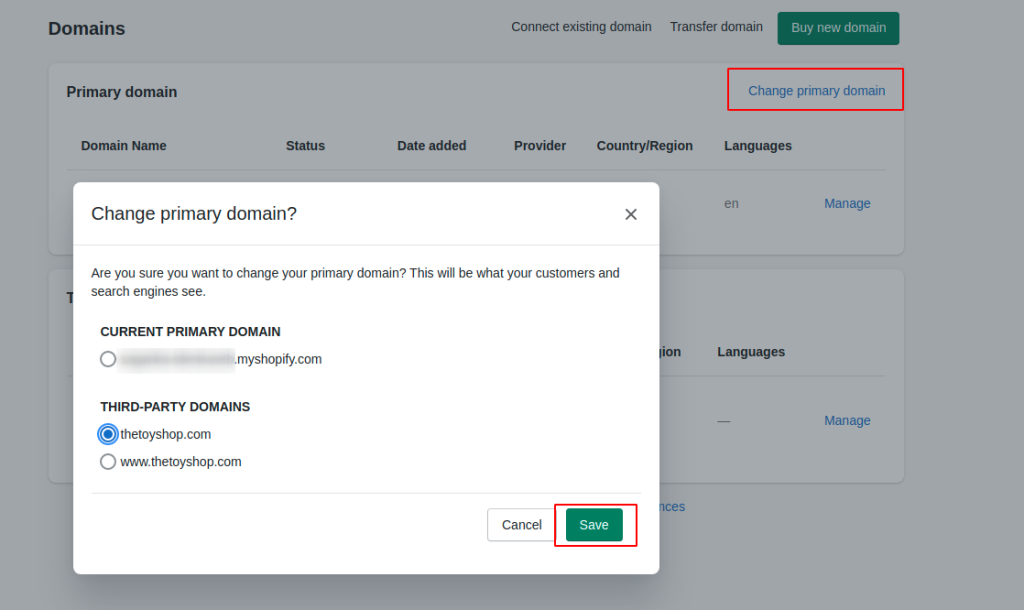1024x610 pixels.
Task: Click the Status column header
Action: [x=305, y=146]
